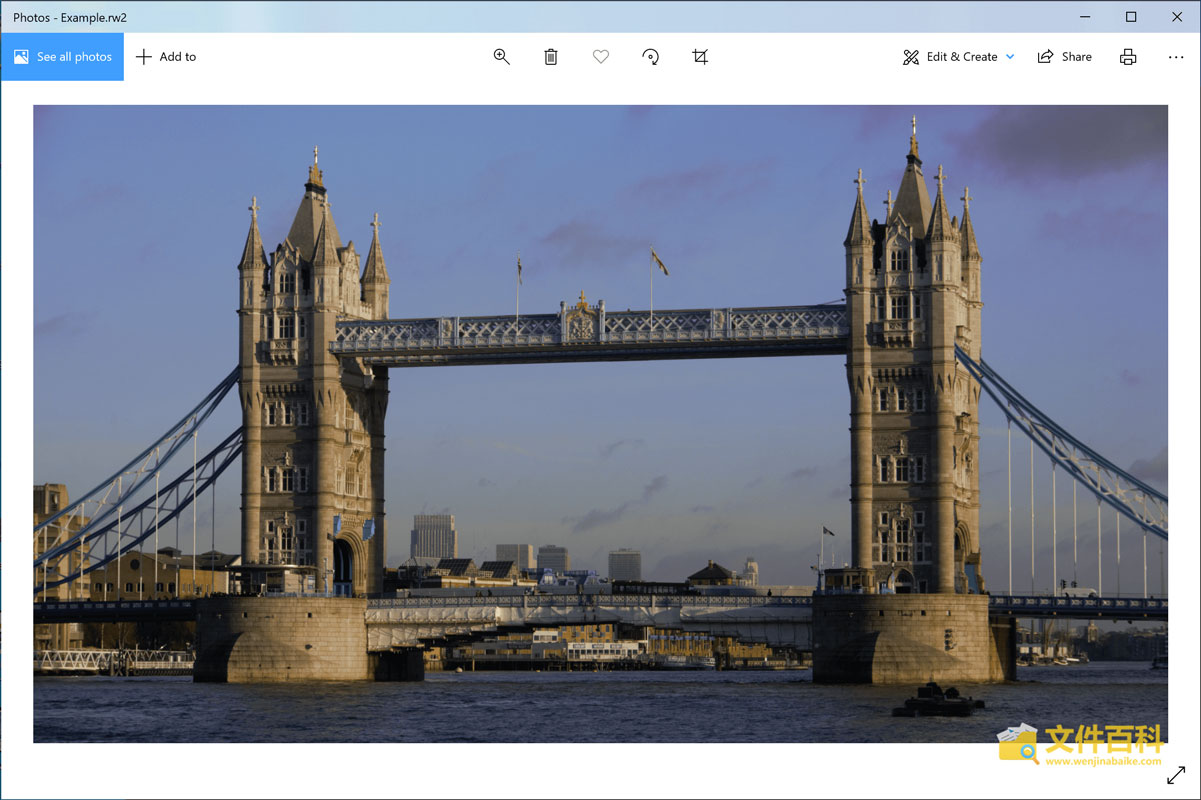Share the photo via Share button
The height and width of the screenshot is (800, 1201).
tap(1064, 57)
